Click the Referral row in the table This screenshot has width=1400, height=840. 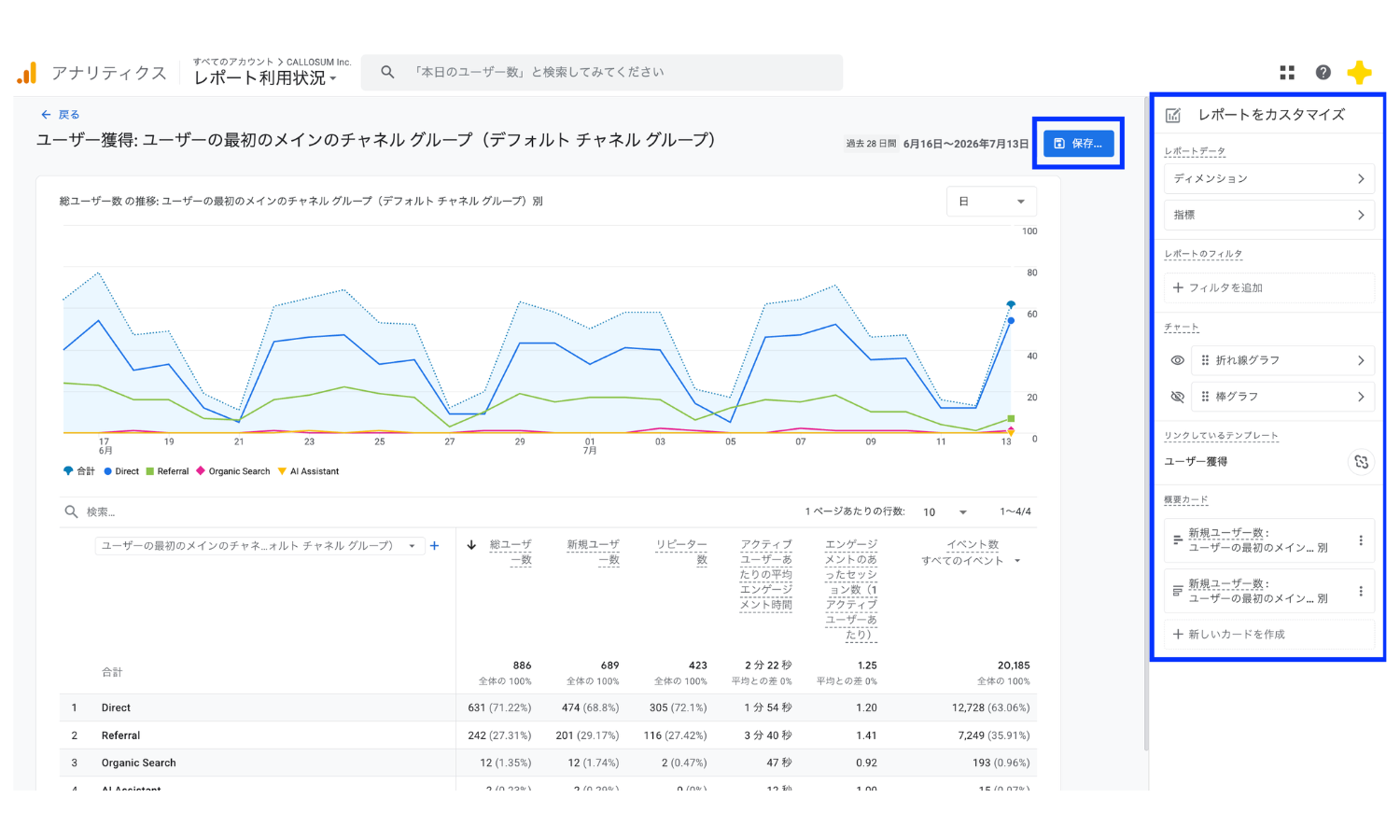tap(548, 735)
